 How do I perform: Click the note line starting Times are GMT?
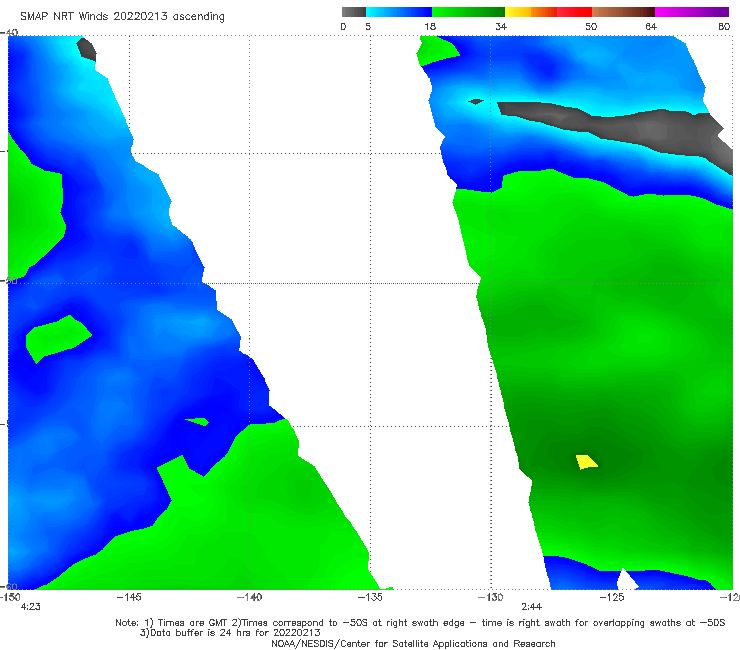[x=420, y=623]
